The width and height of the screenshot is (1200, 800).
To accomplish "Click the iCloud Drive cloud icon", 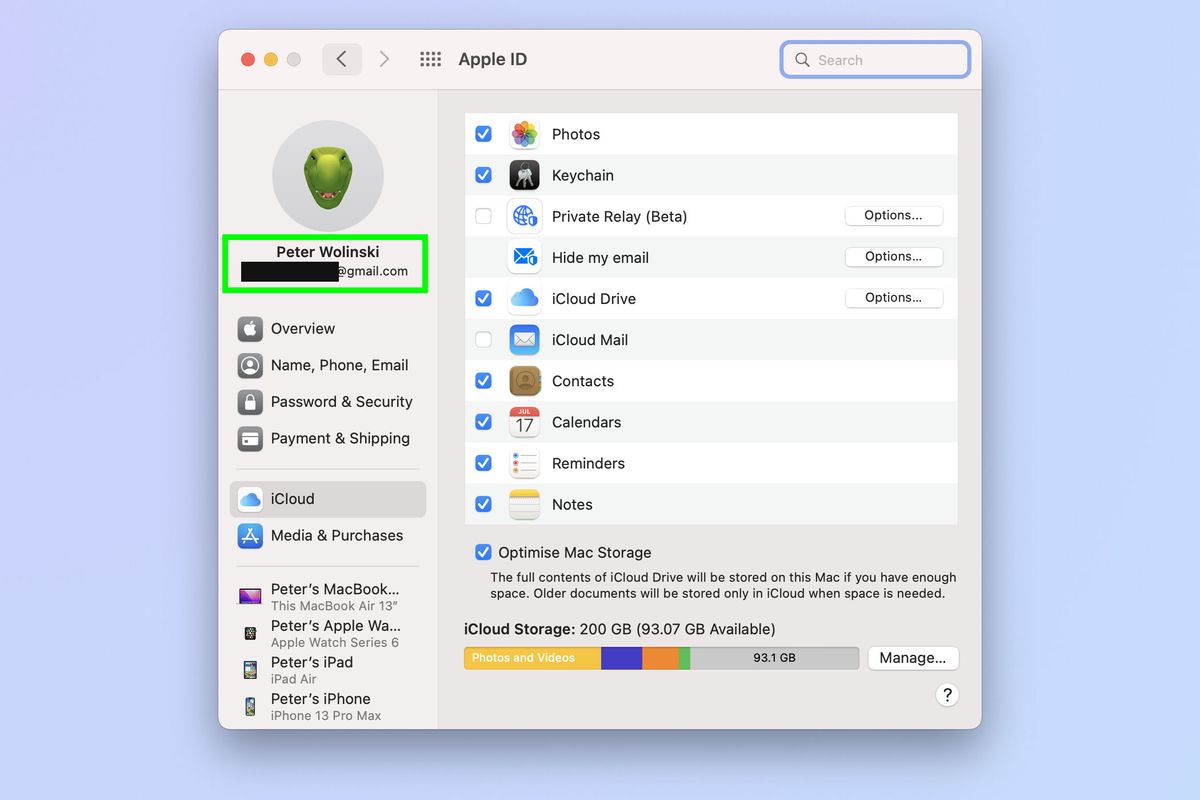I will (524, 298).
